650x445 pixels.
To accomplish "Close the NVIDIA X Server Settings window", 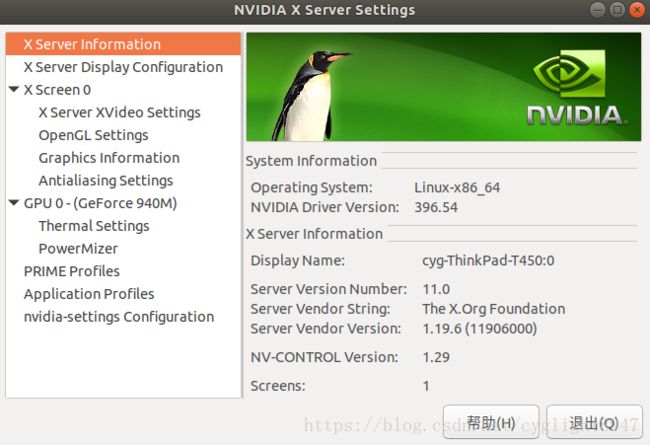I will [x=637, y=10].
